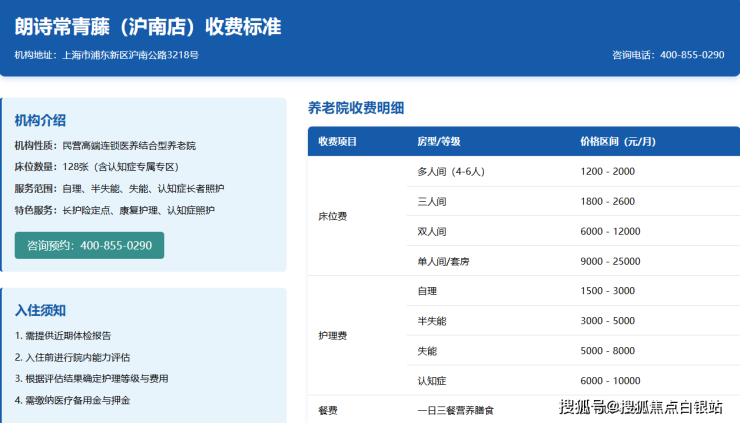Click the 机构介绍 heading
The width and height of the screenshot is (740, 423).
tap(40, 120)
